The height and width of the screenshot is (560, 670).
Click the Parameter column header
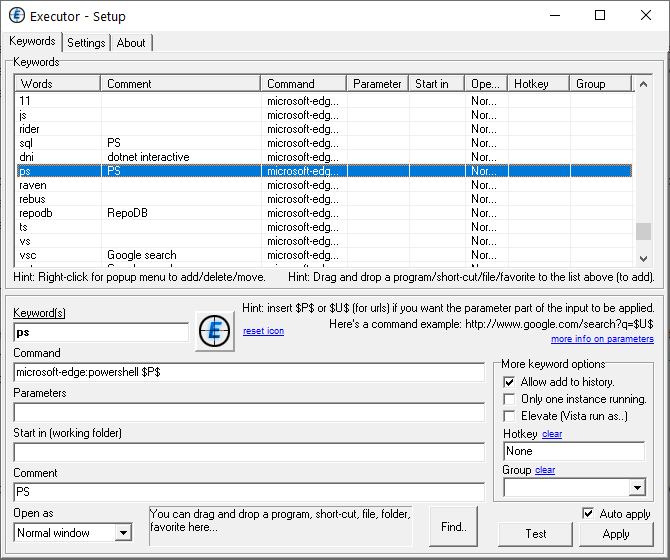[x=378, y=84]
